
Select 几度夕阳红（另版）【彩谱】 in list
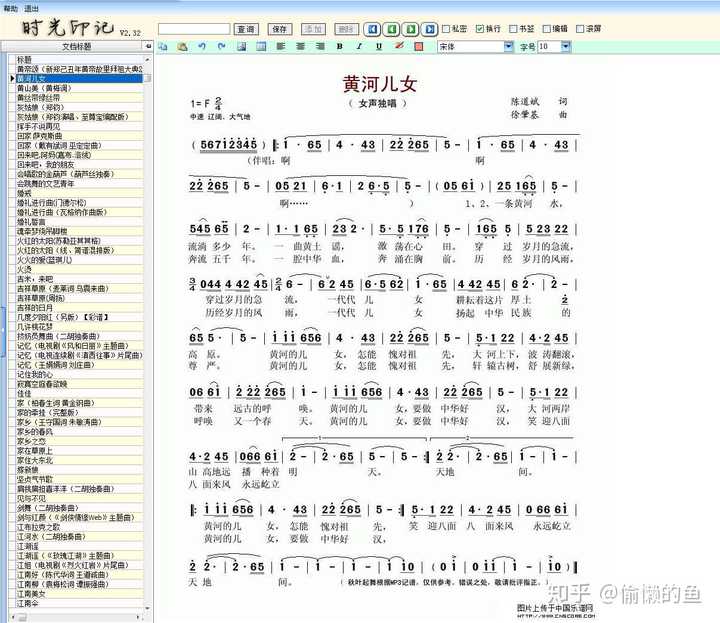click(x=80, y=317)
